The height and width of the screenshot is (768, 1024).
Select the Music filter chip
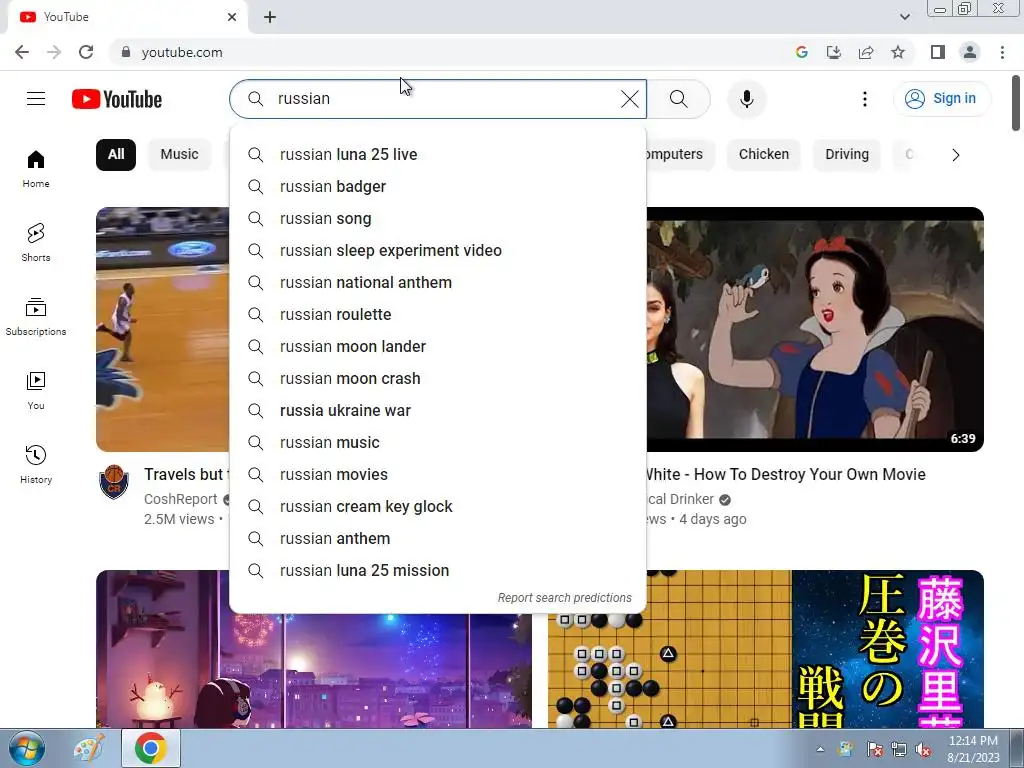coord(180,155)
